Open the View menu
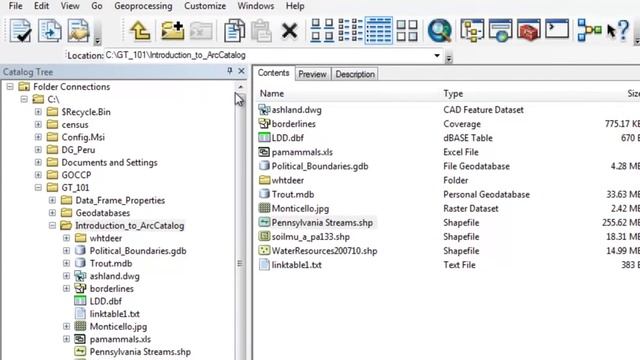Image resolution: width=640 pixels, height=360 pixels. pyautogui.click(x=70, y=6)
